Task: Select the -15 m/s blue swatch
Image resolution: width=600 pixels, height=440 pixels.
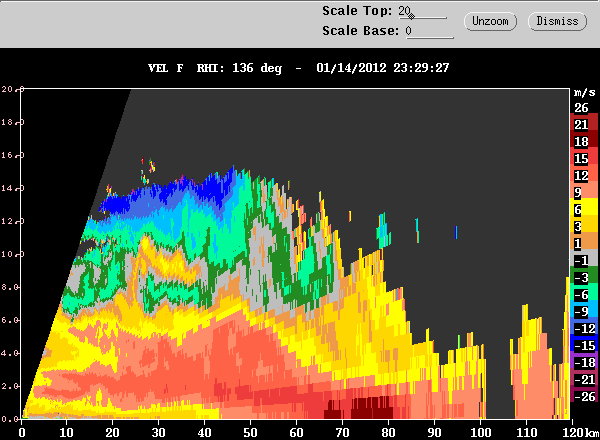Action: click(584, 343)
